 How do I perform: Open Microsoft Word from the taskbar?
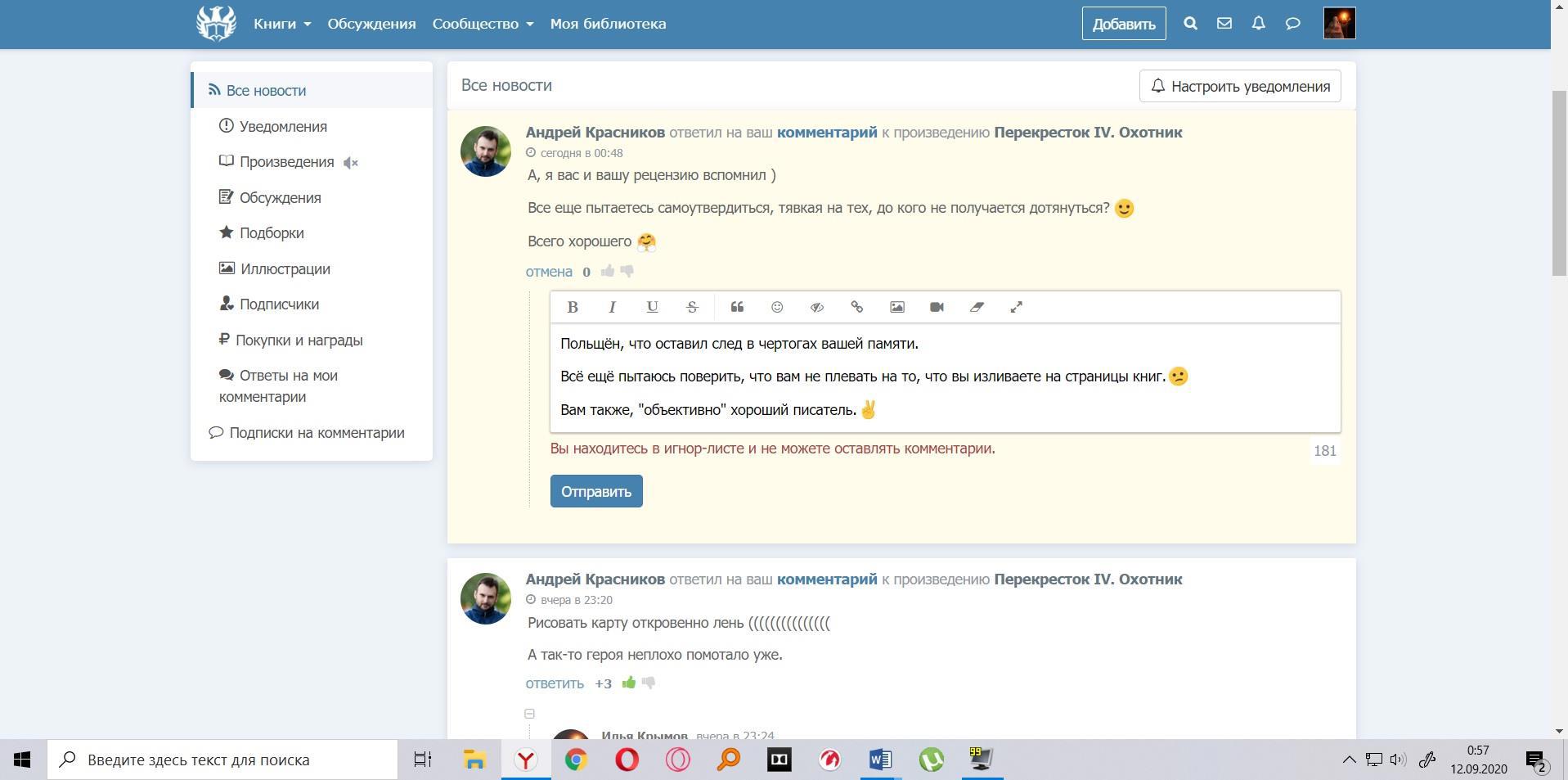tap(880, 760)
